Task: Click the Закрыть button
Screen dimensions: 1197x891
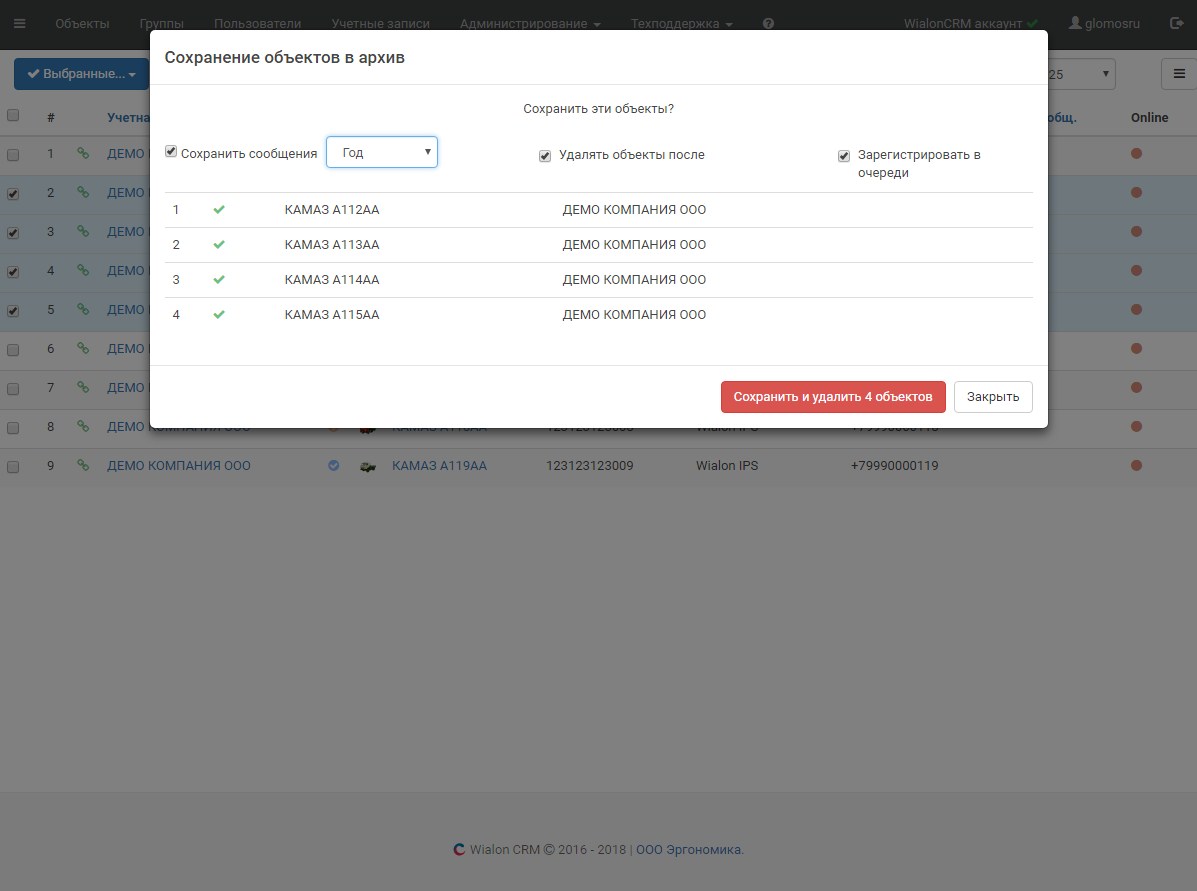Action: 992,397
